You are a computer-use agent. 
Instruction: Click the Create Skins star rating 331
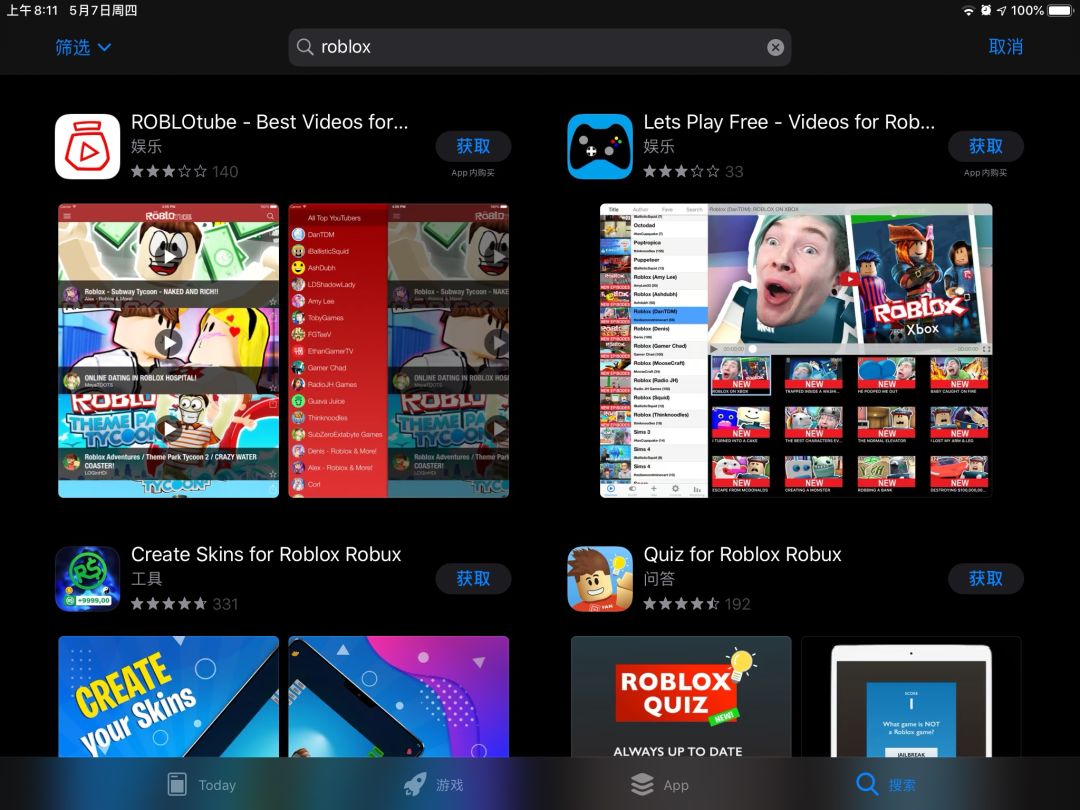185,604
